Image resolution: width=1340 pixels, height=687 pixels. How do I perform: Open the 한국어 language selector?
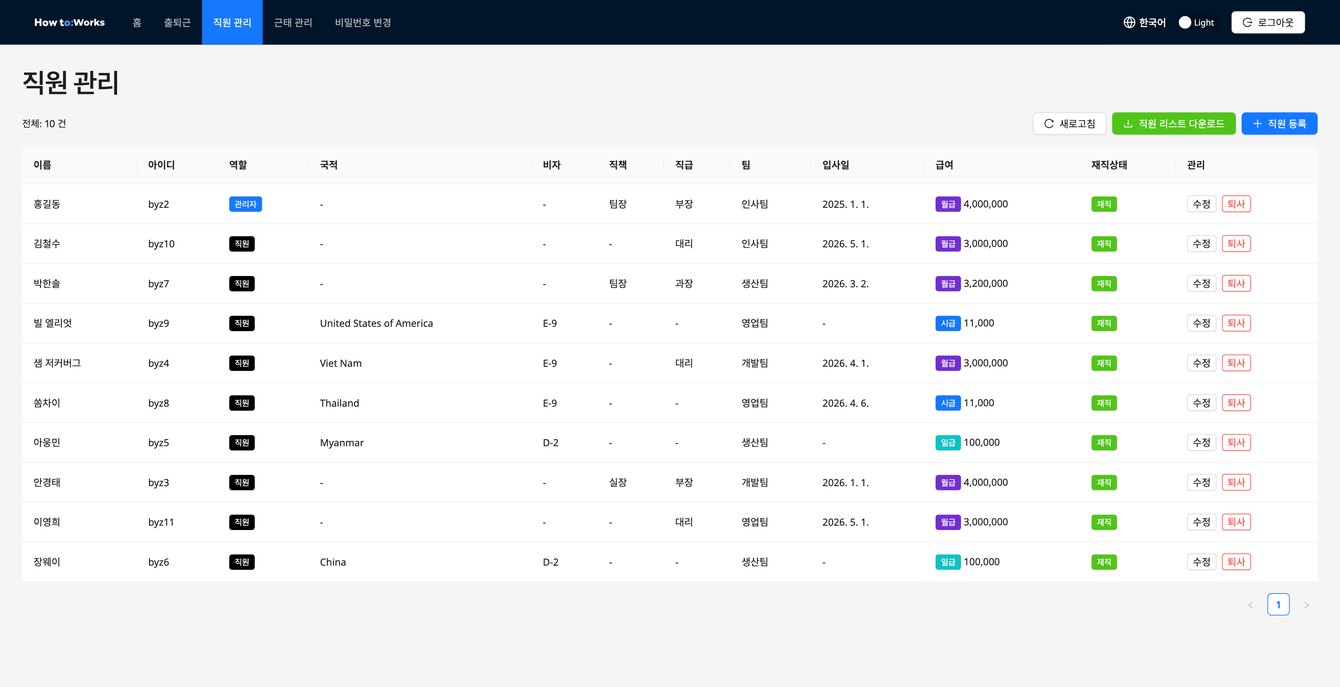pyautogui.click(x=1145, y=22)
